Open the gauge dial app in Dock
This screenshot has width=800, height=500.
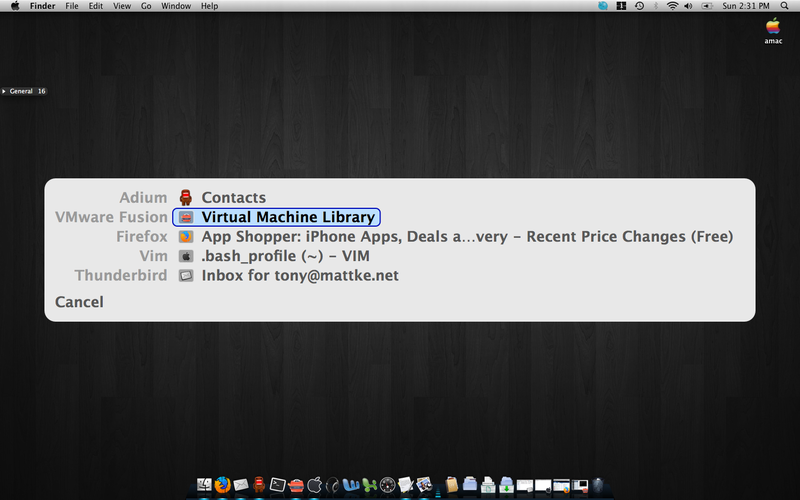(387, 485)
